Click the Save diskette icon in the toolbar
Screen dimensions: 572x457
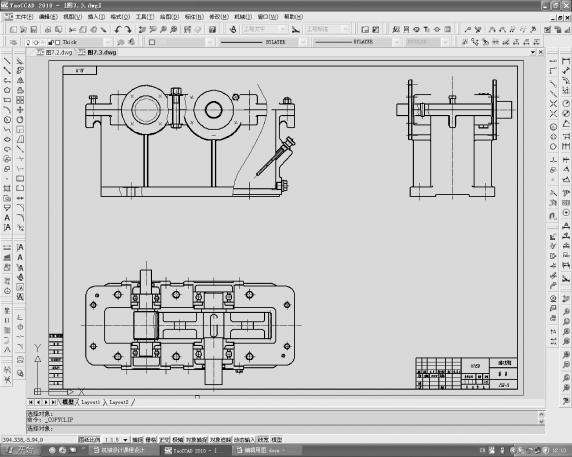34,30
